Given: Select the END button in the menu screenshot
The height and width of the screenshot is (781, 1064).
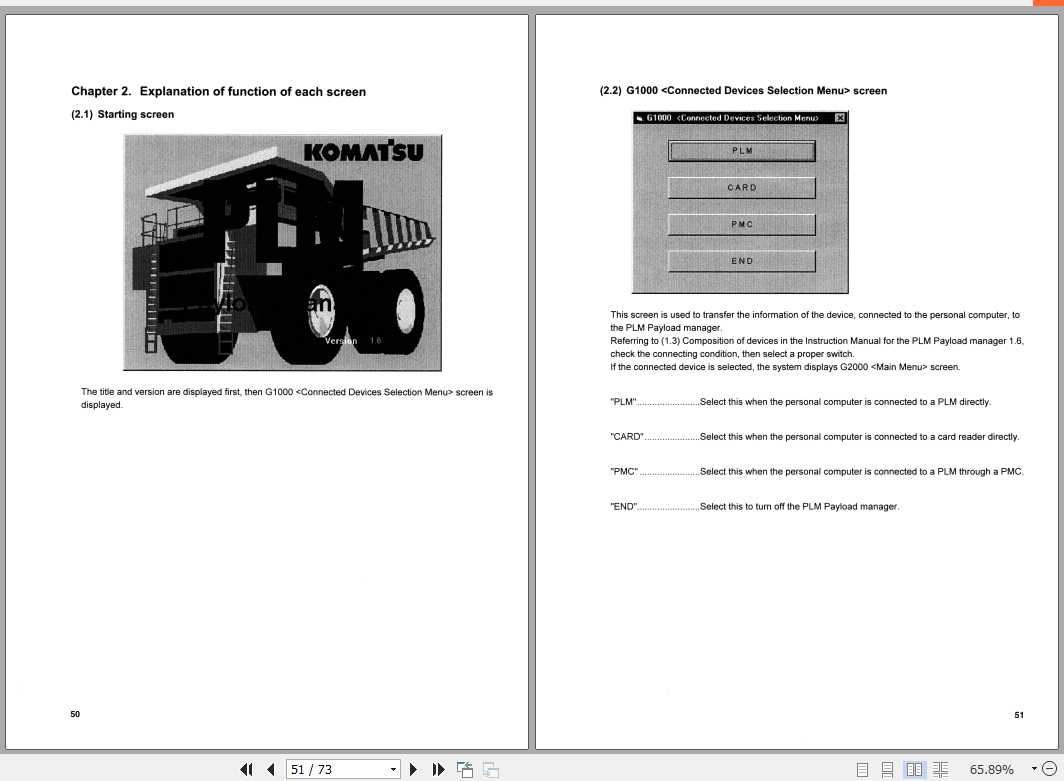Looking at the screenshot, I should pos(741,260).
